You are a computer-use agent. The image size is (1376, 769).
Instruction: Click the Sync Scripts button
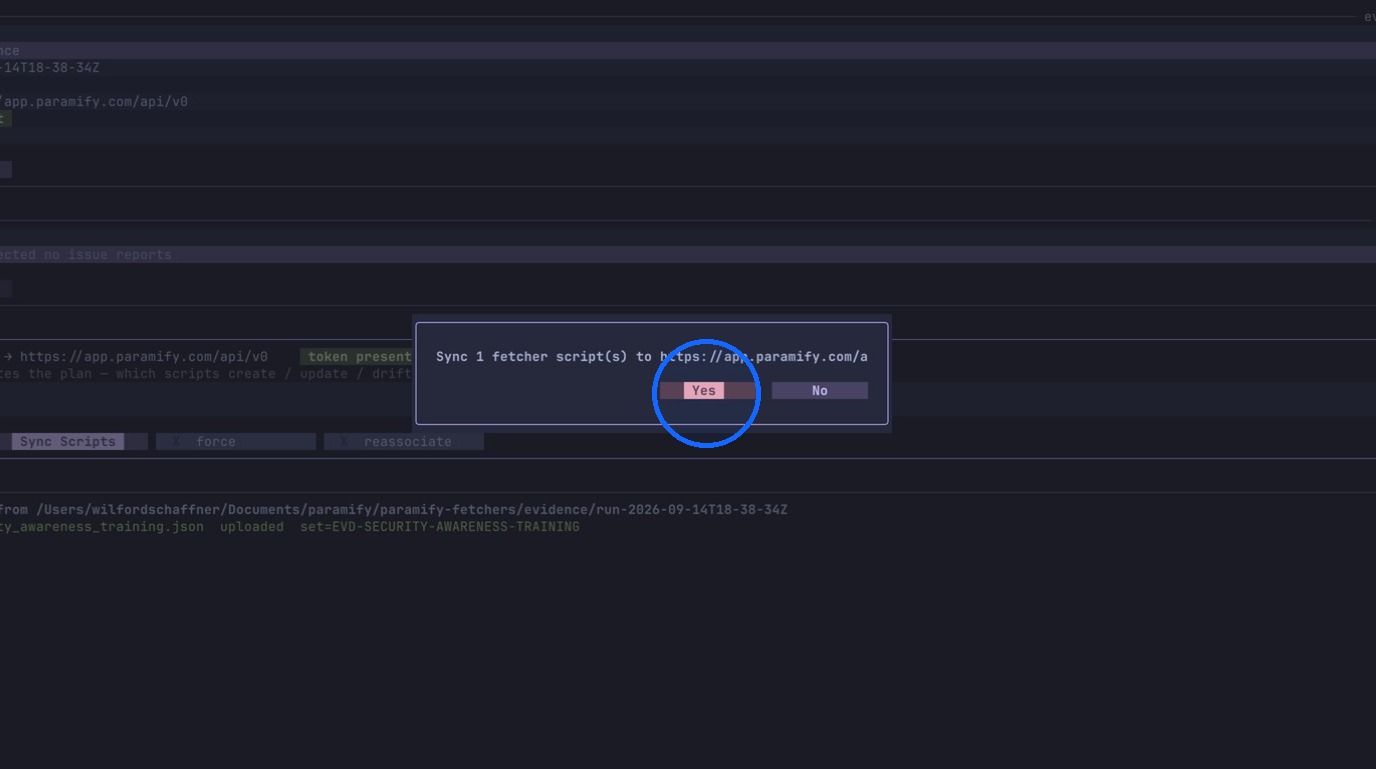click(x=68, y=442)
